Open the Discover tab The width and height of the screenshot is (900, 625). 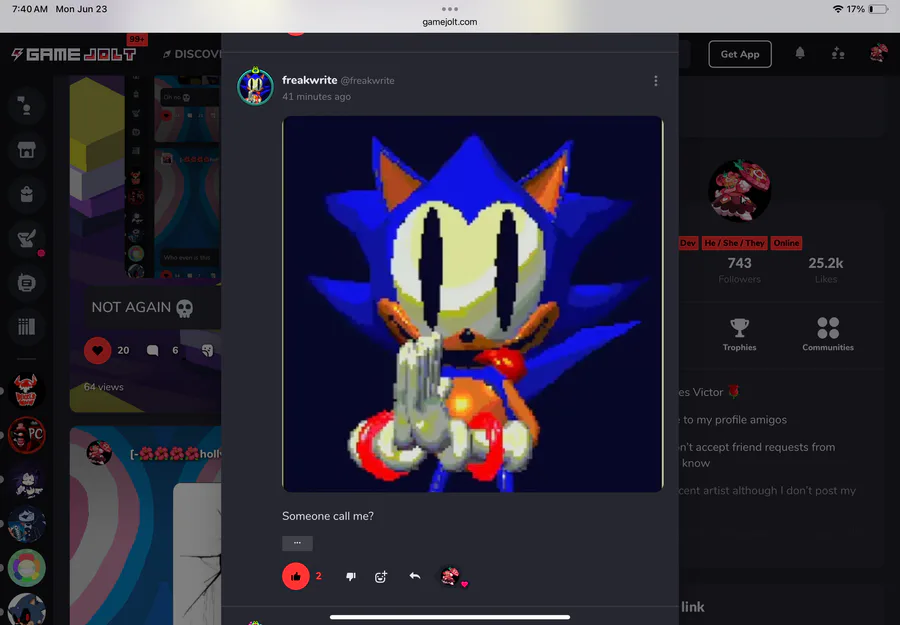[x=193, y=54]
